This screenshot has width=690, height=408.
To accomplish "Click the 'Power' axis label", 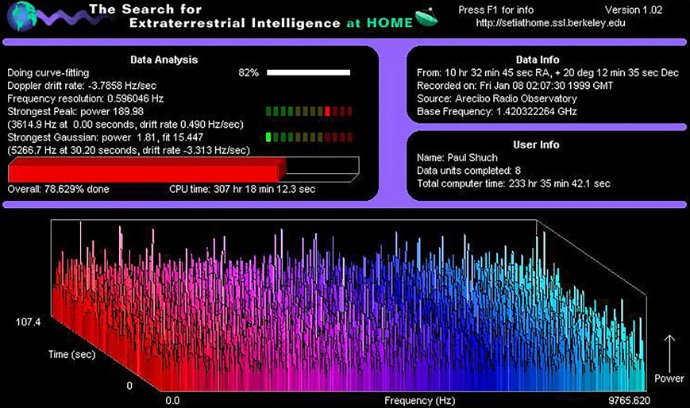I will (x=669, y=379).
